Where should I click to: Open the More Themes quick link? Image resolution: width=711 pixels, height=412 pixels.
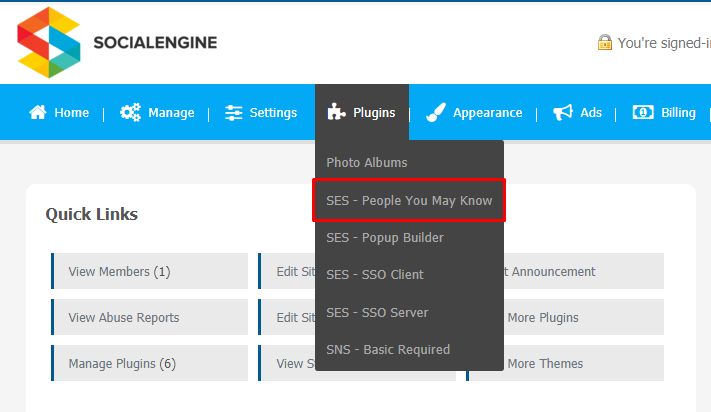tap(584, 363)
